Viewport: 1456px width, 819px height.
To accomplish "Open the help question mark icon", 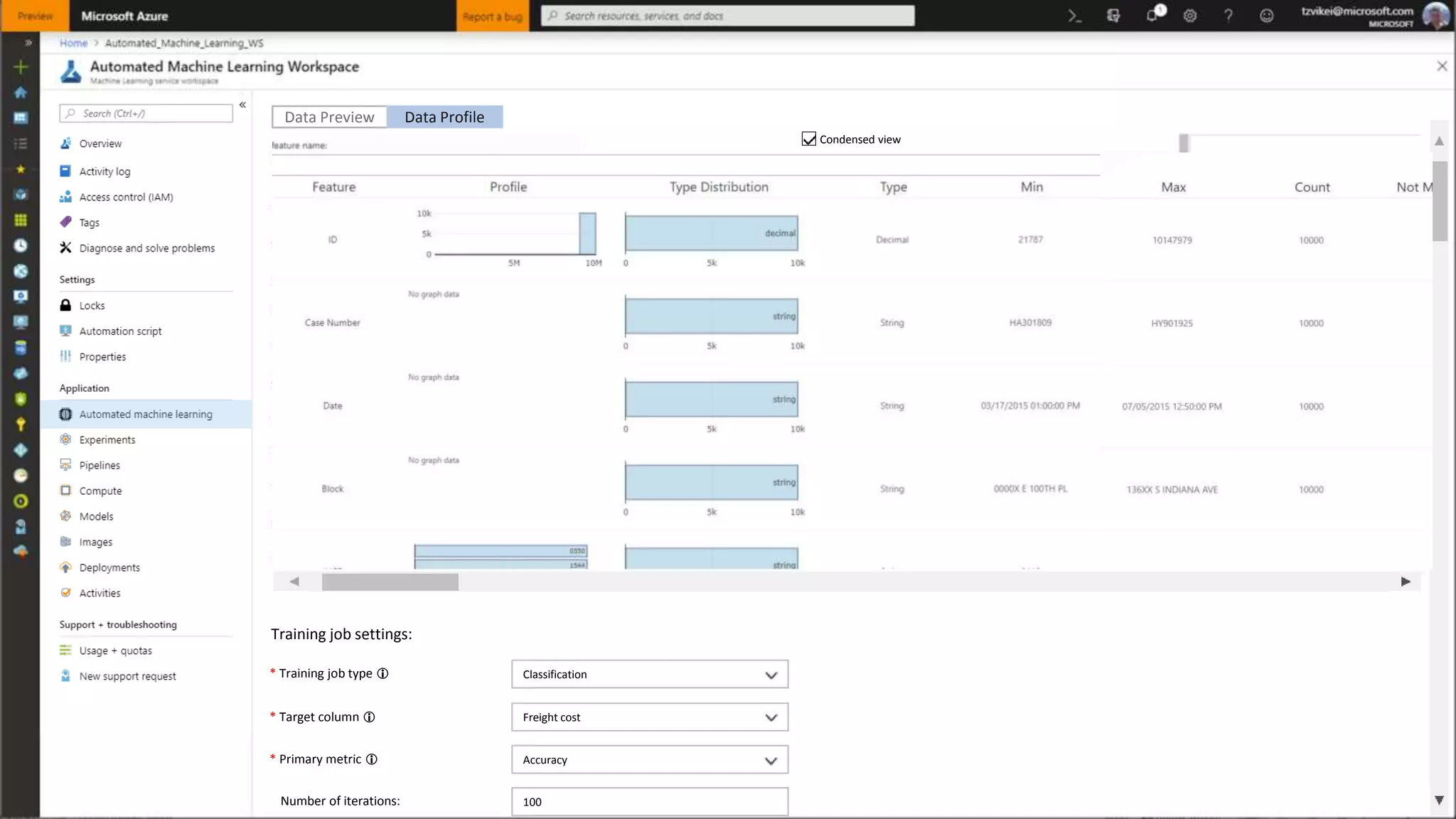I will [x=1228, y=16].
